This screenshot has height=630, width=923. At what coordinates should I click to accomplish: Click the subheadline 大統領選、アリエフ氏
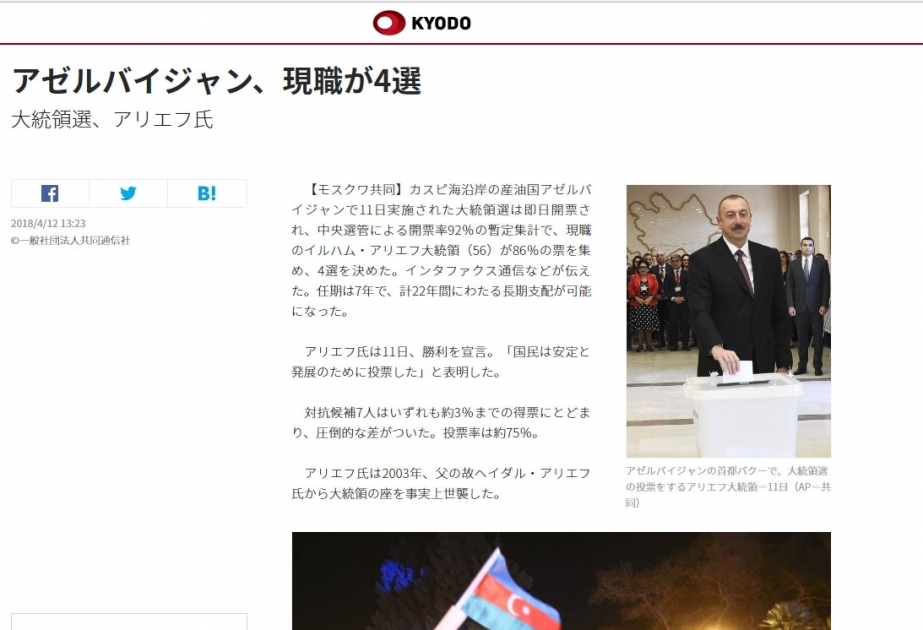click(112, 120)
